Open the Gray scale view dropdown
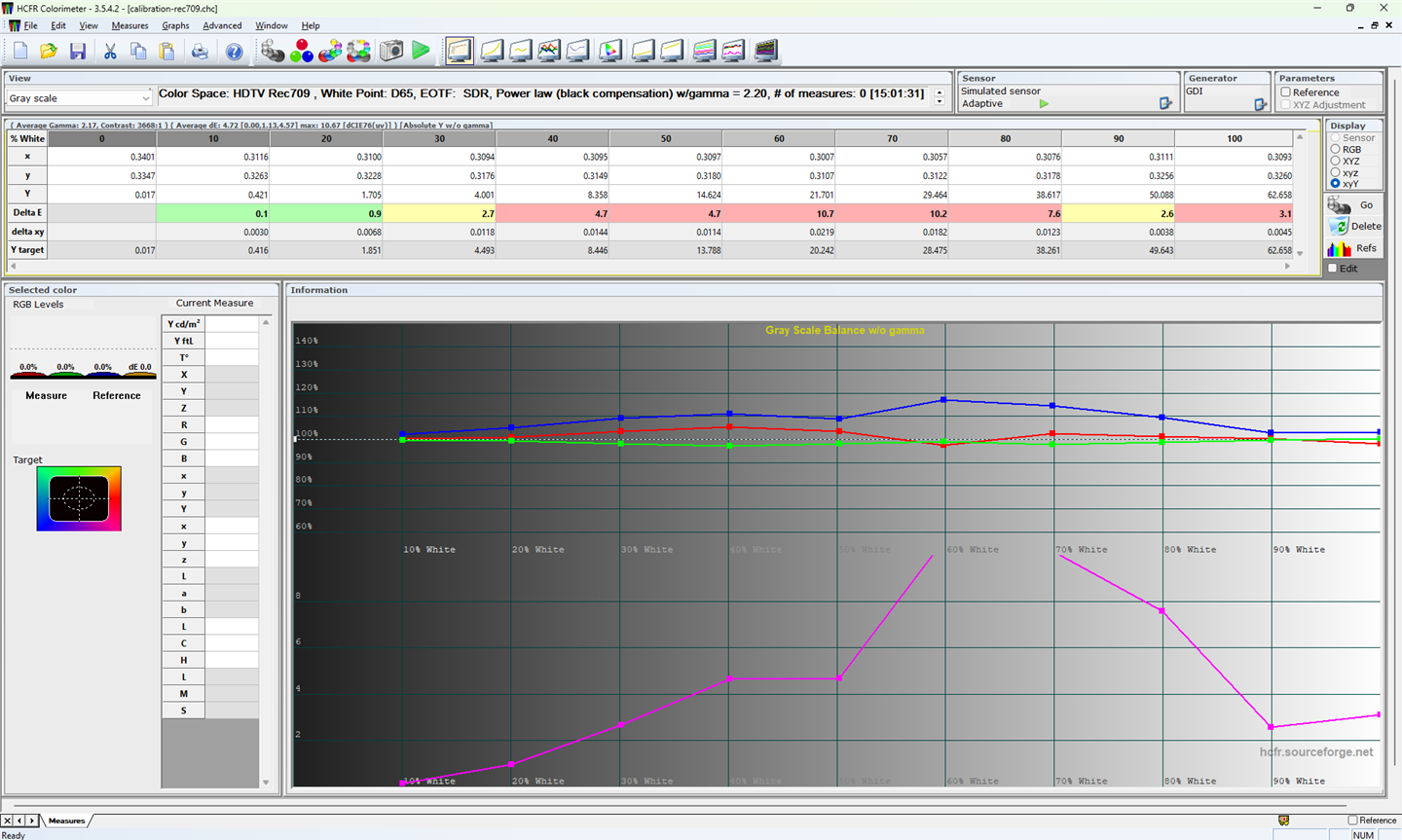The height and width of the screenshot is (840, 1402). (x=79, y=98)
